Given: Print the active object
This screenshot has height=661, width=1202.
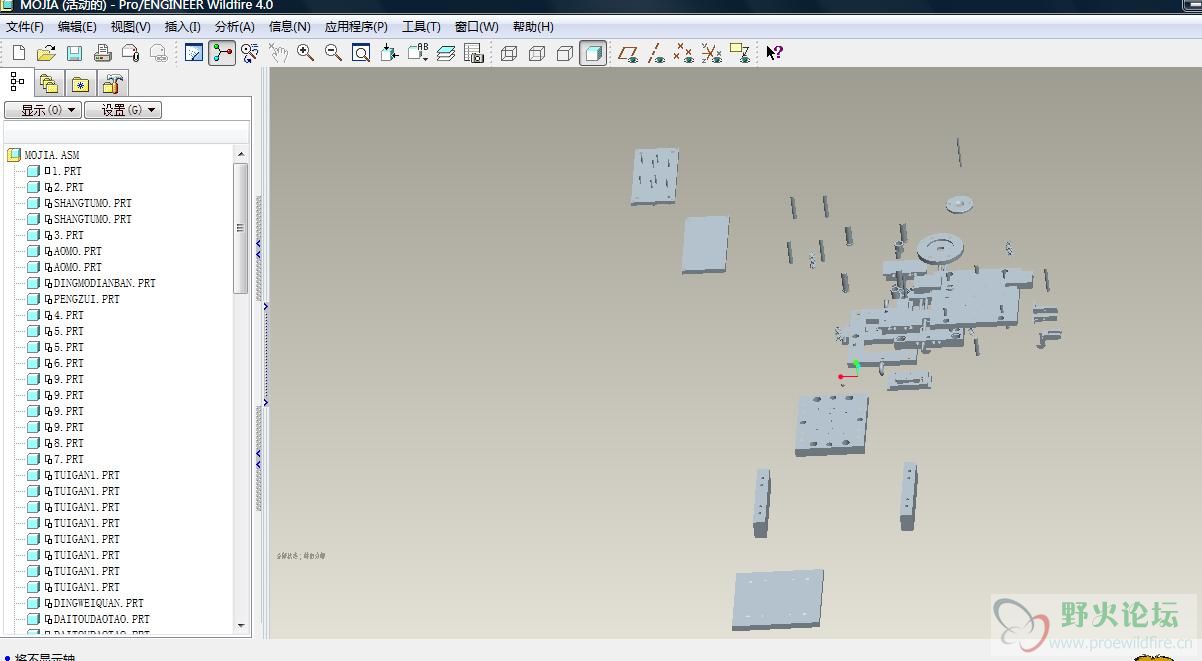Looking at the screenshot, I should coord(102,53).
